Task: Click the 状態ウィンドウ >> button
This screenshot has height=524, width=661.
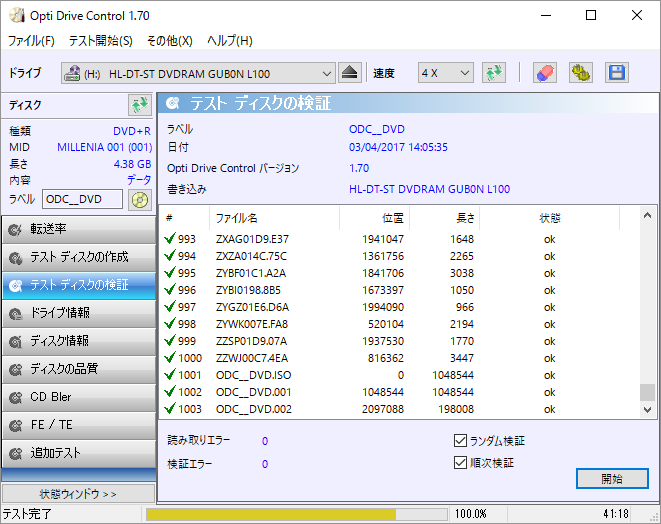Action: (78, 494)
